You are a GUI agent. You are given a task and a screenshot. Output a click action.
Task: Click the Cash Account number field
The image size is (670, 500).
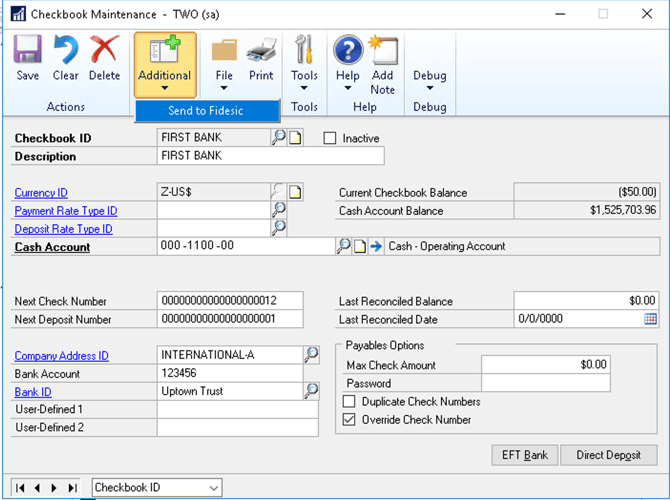pos(246,246)
